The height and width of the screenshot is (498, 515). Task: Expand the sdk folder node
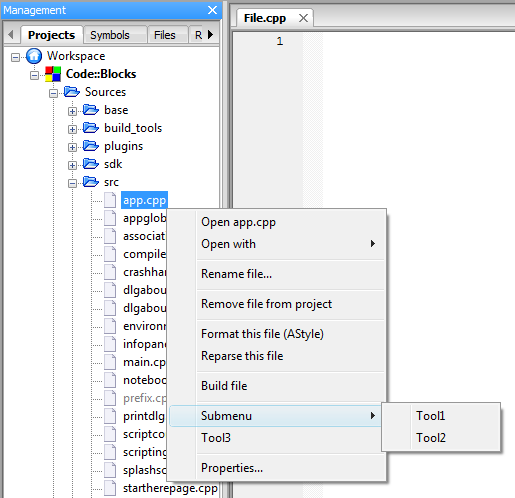coord(72,165)
